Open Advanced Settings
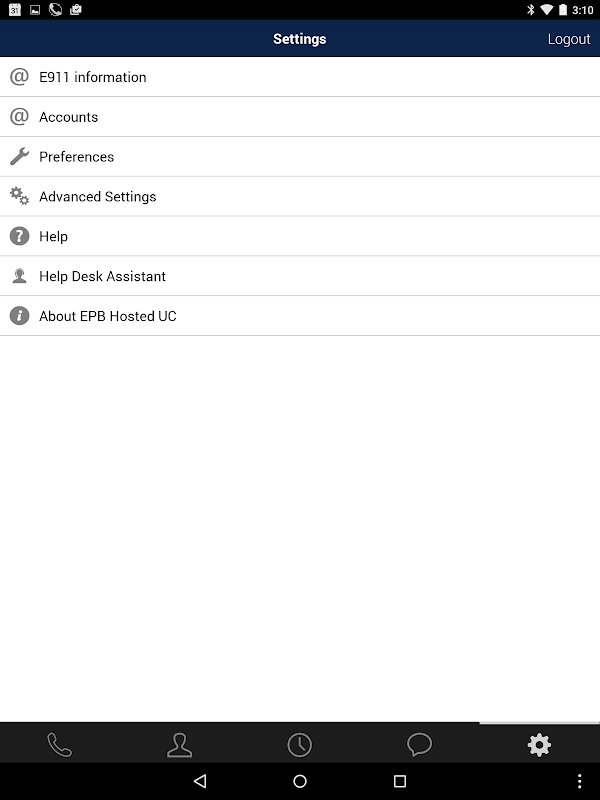This screenshot has width=600, height=800. tap(98, 197)
